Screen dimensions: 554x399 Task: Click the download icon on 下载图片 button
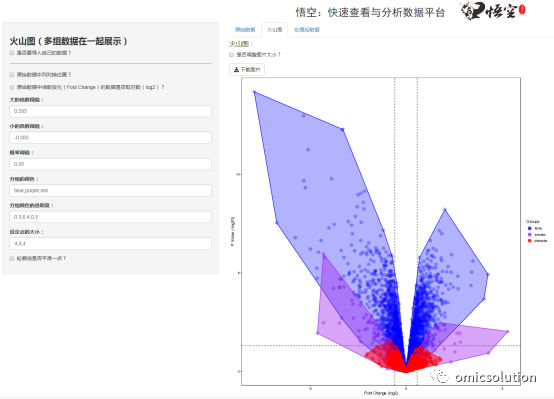236,70
